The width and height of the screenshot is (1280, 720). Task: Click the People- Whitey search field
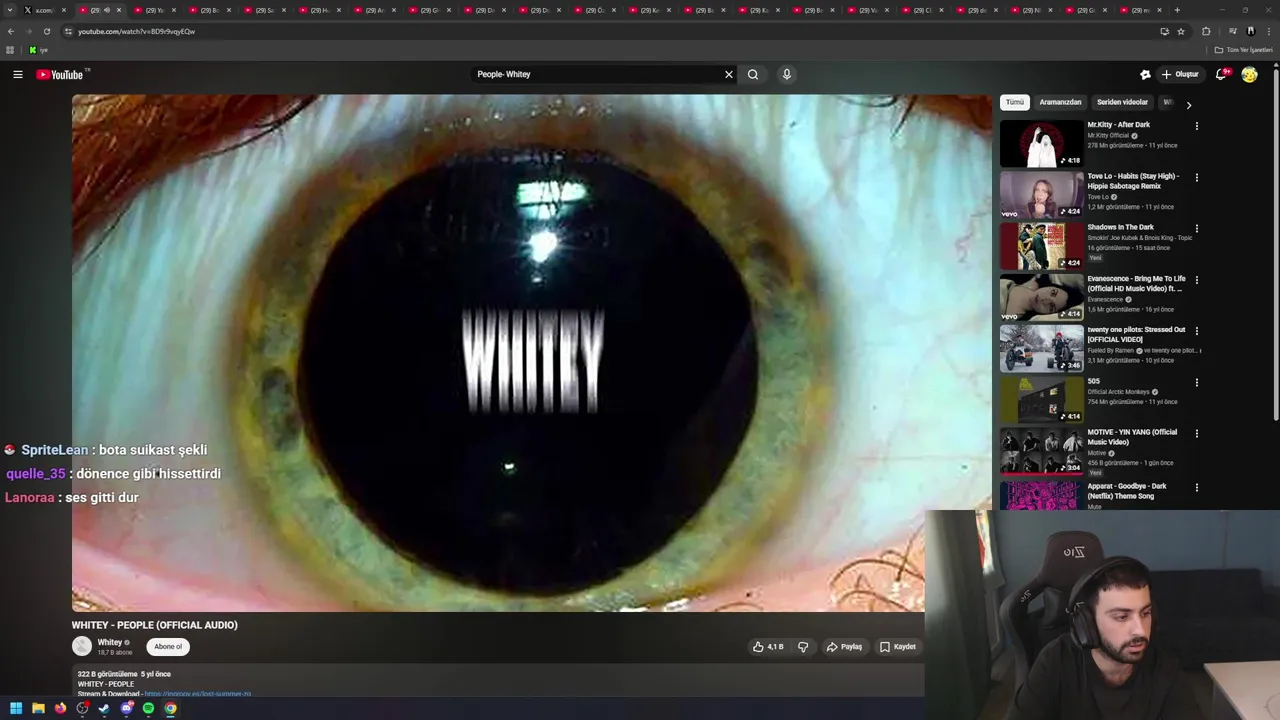coord(595,74)
